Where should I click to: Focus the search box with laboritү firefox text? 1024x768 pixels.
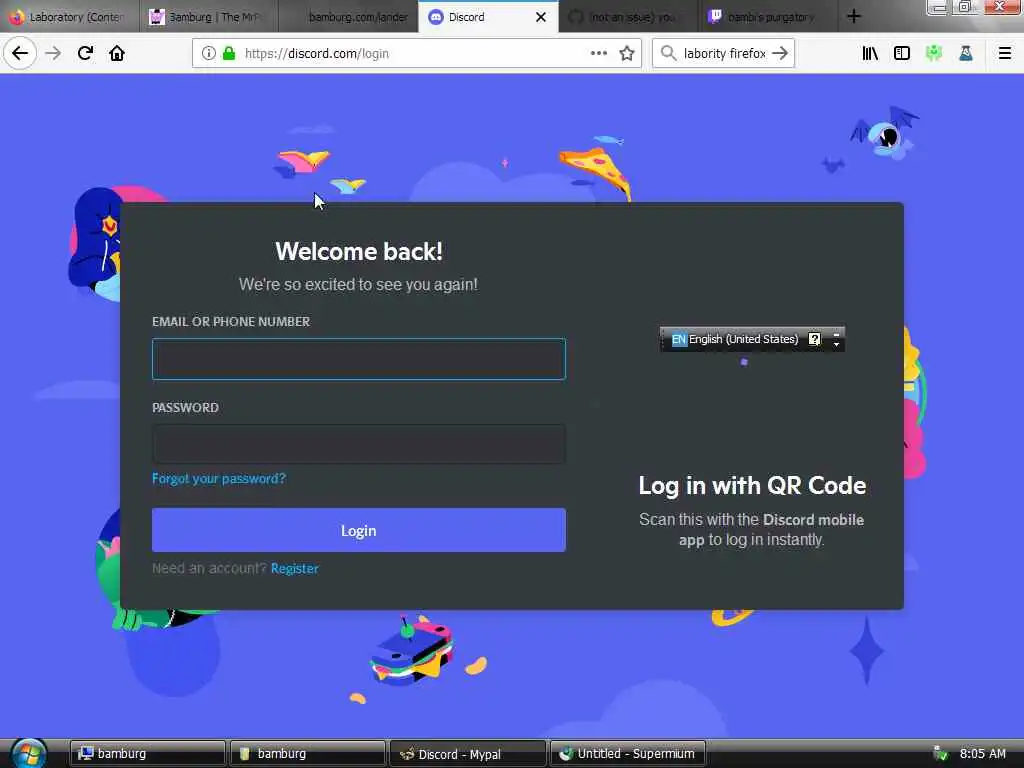coord(724,53)
